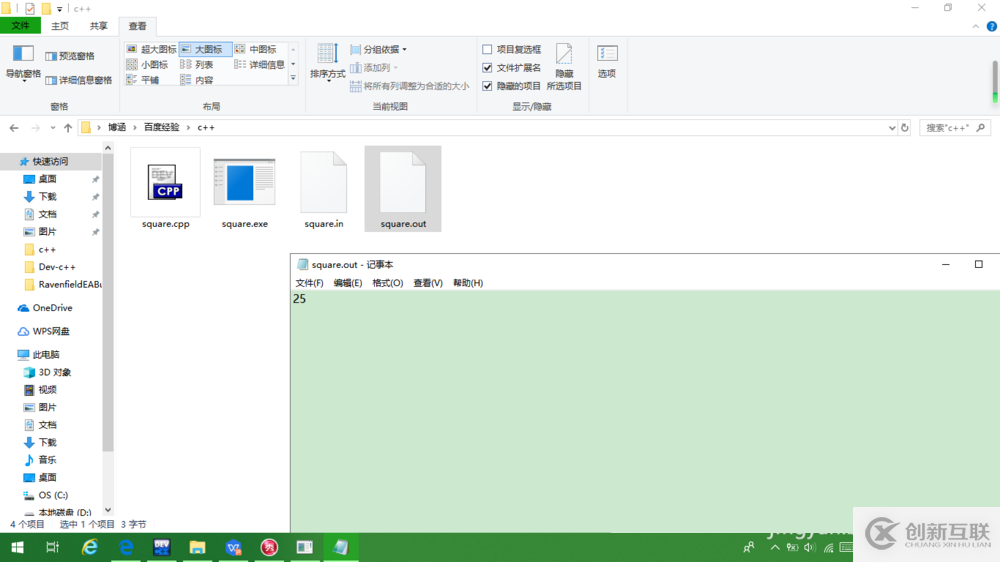Open Notepad View menu
This screenshot has height=562, width=1000.
(x=428, y=283)
